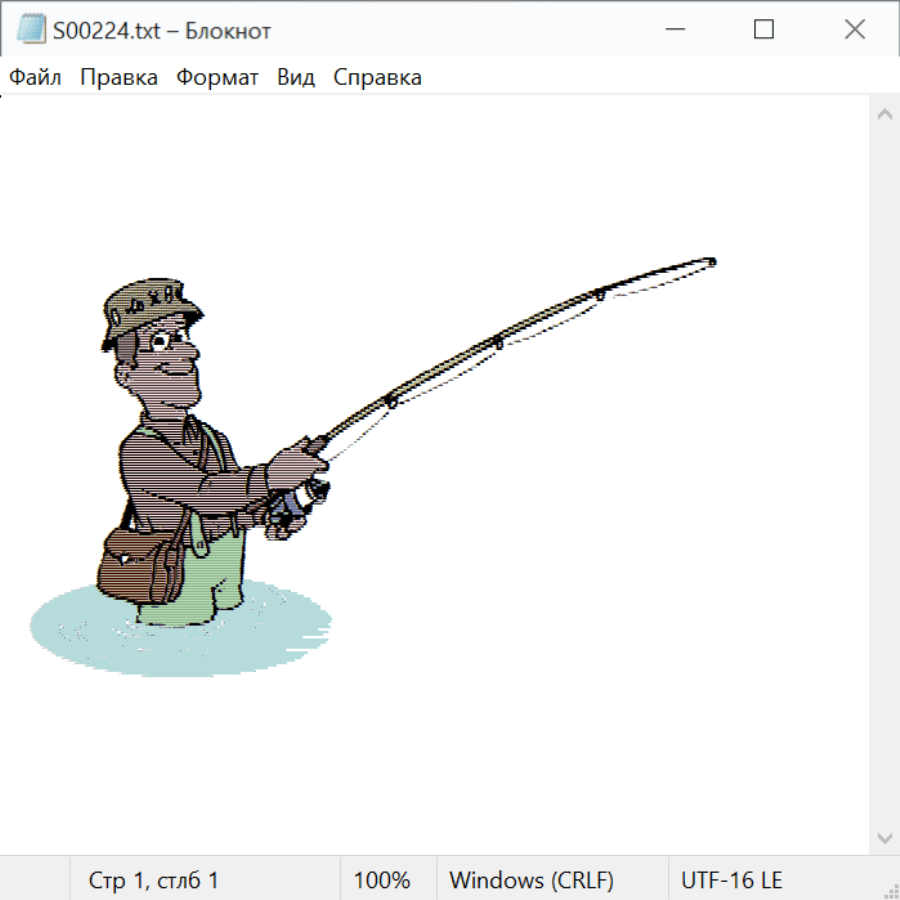
Task: Open the Справка menu
Action: [377, 78]
